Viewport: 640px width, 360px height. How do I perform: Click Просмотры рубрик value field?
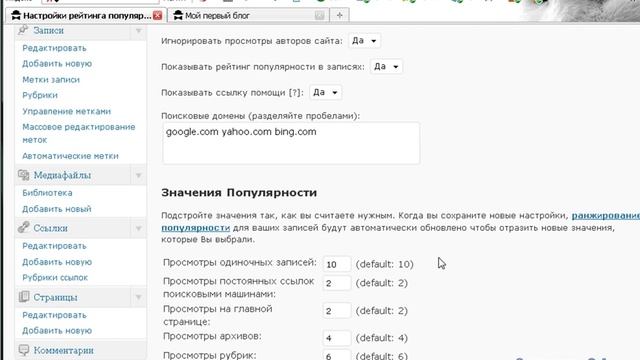337,356
